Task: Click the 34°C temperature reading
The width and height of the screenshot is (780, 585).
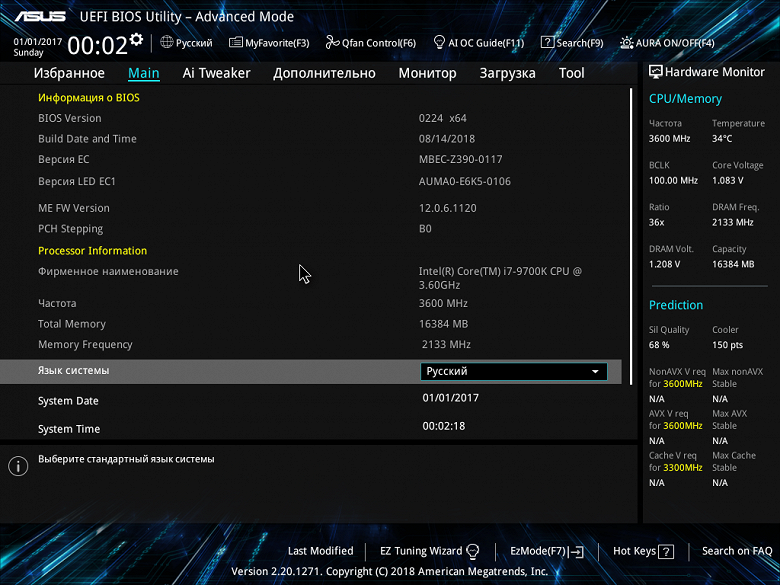Action: (722, 138)
